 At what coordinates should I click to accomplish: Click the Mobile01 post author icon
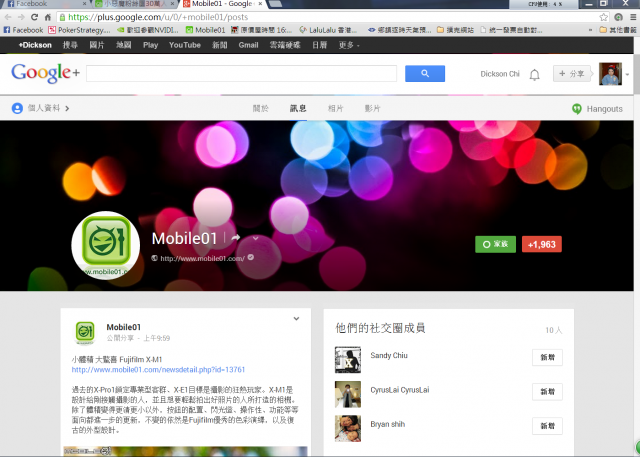(85, 332)
